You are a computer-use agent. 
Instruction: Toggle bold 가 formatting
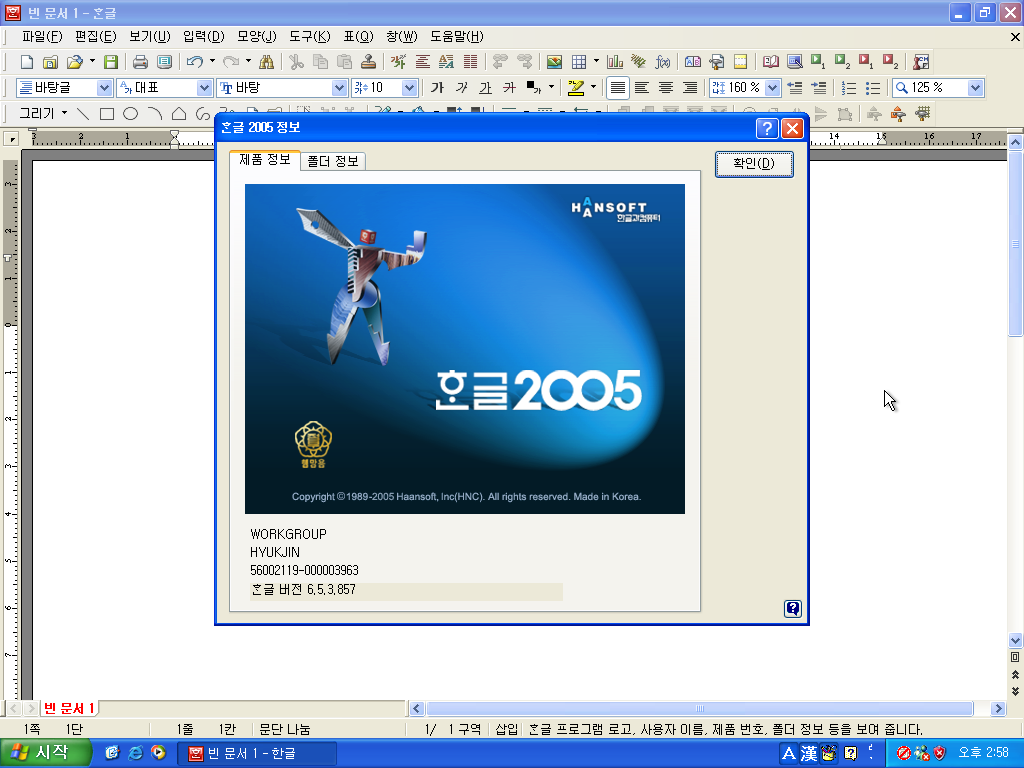coord(437,88)
